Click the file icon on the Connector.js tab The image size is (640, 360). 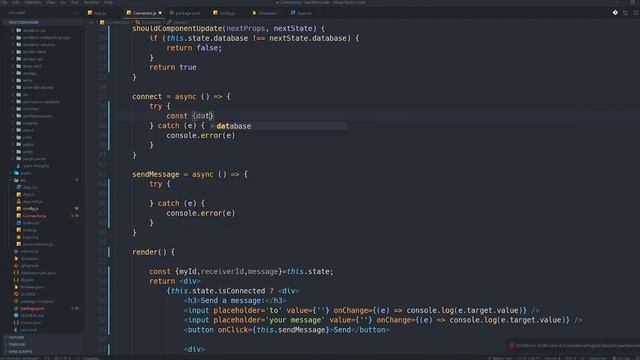(x=129, y=13)
